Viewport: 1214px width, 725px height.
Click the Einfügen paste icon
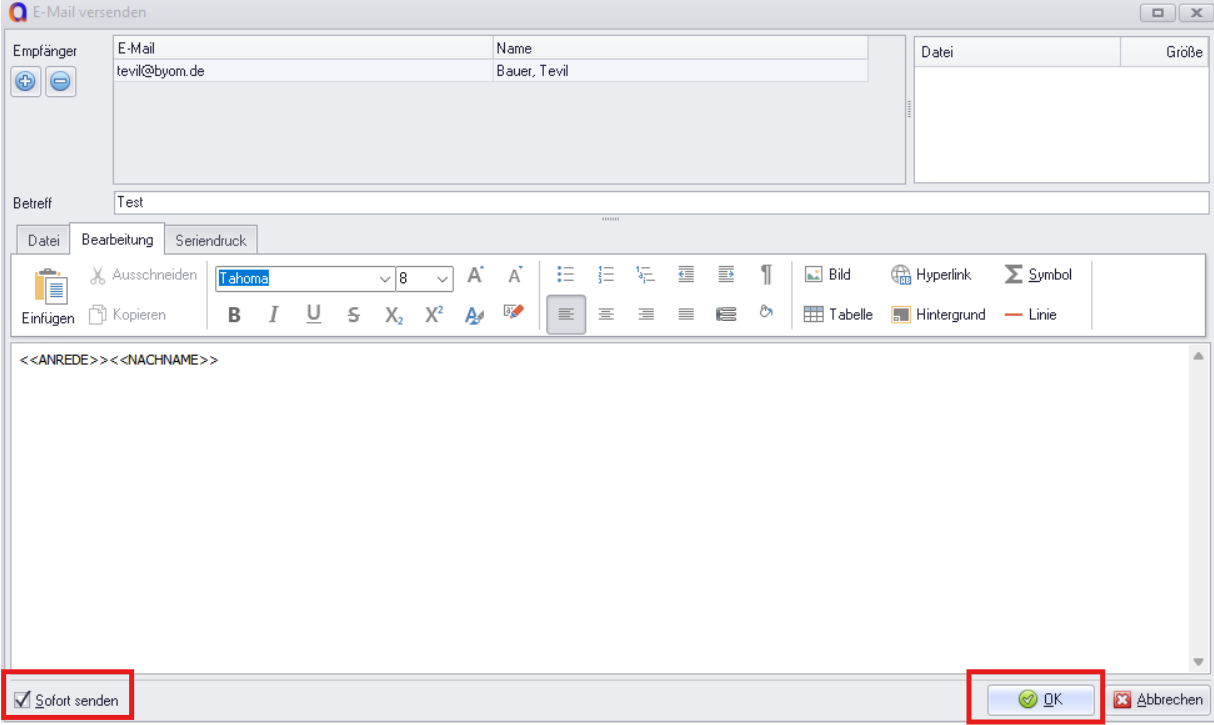coord(48,288)
